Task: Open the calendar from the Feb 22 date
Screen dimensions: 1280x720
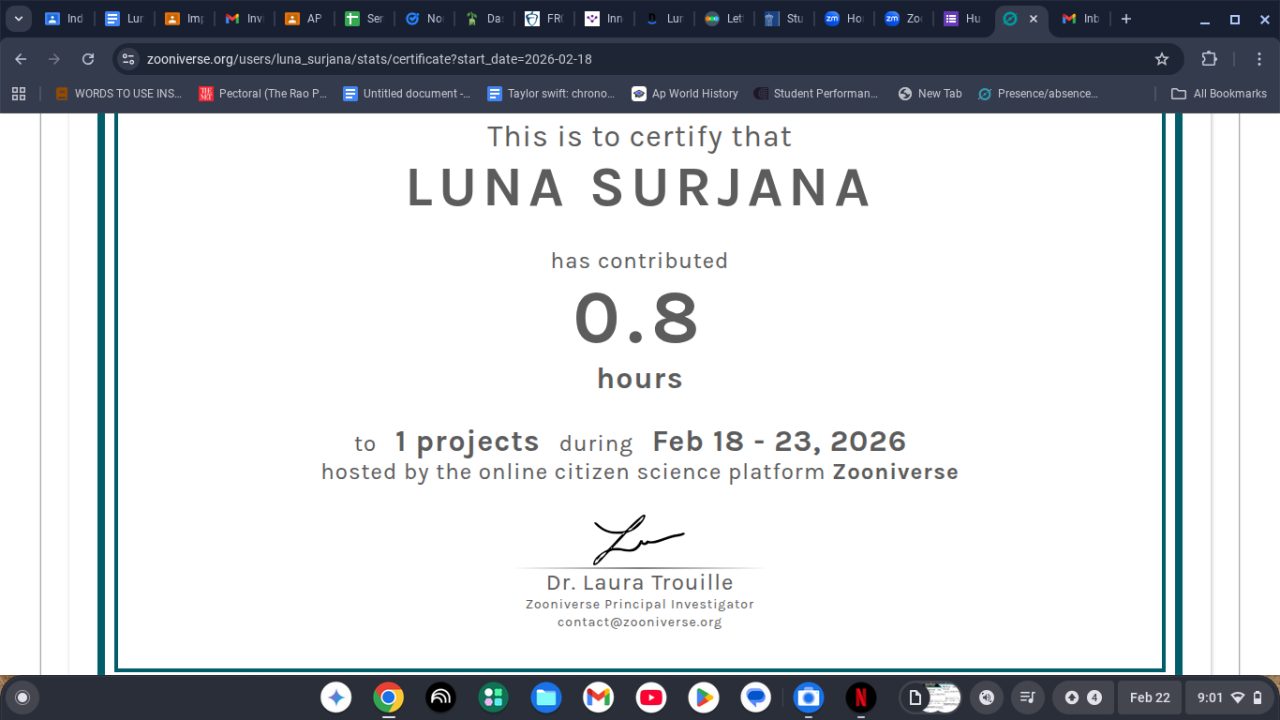Action: [x=1149, y=697]
